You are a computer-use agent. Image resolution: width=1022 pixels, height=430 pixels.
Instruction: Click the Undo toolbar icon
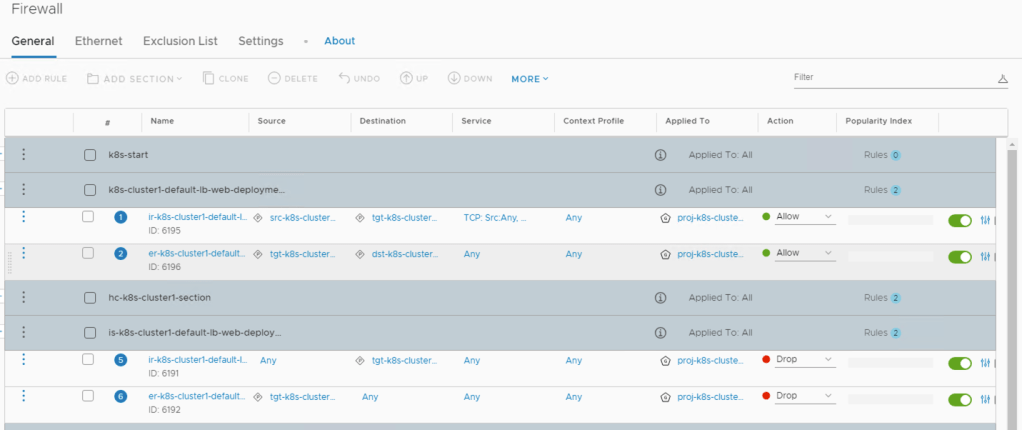point(344,78)
